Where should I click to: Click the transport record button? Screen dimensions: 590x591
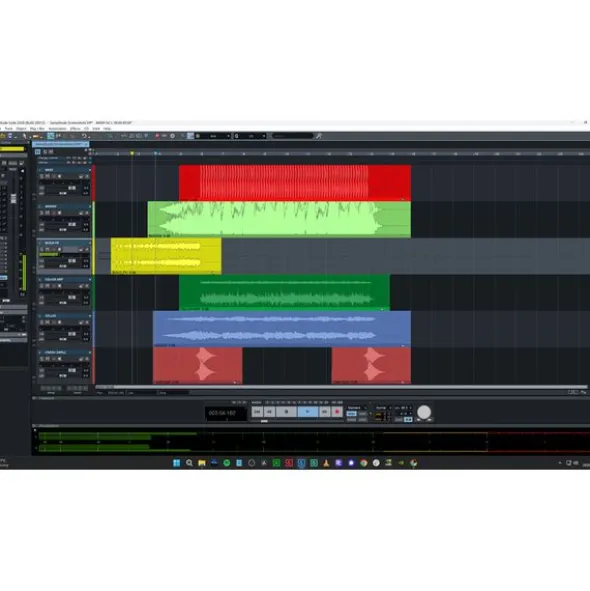tap(337, 411)
